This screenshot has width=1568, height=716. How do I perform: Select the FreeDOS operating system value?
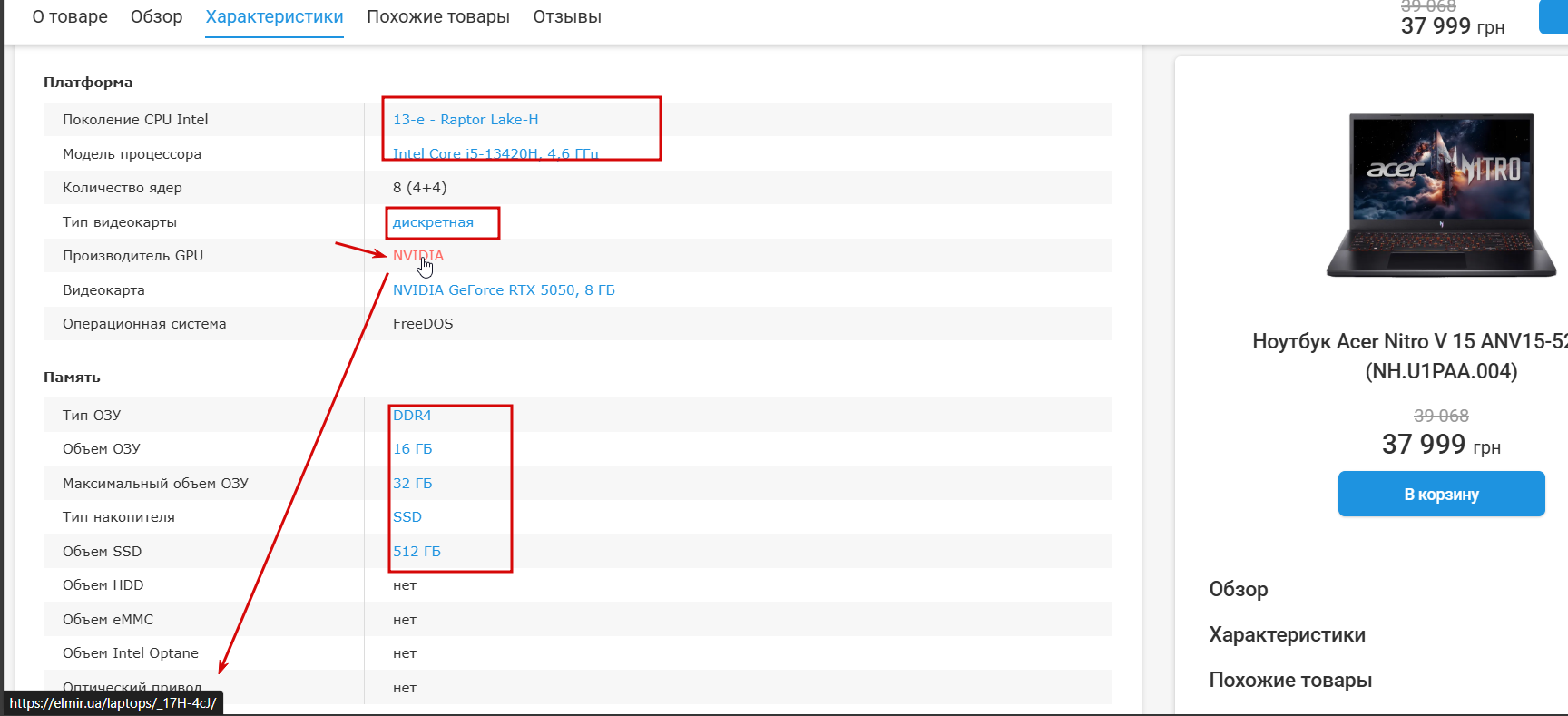423,324
